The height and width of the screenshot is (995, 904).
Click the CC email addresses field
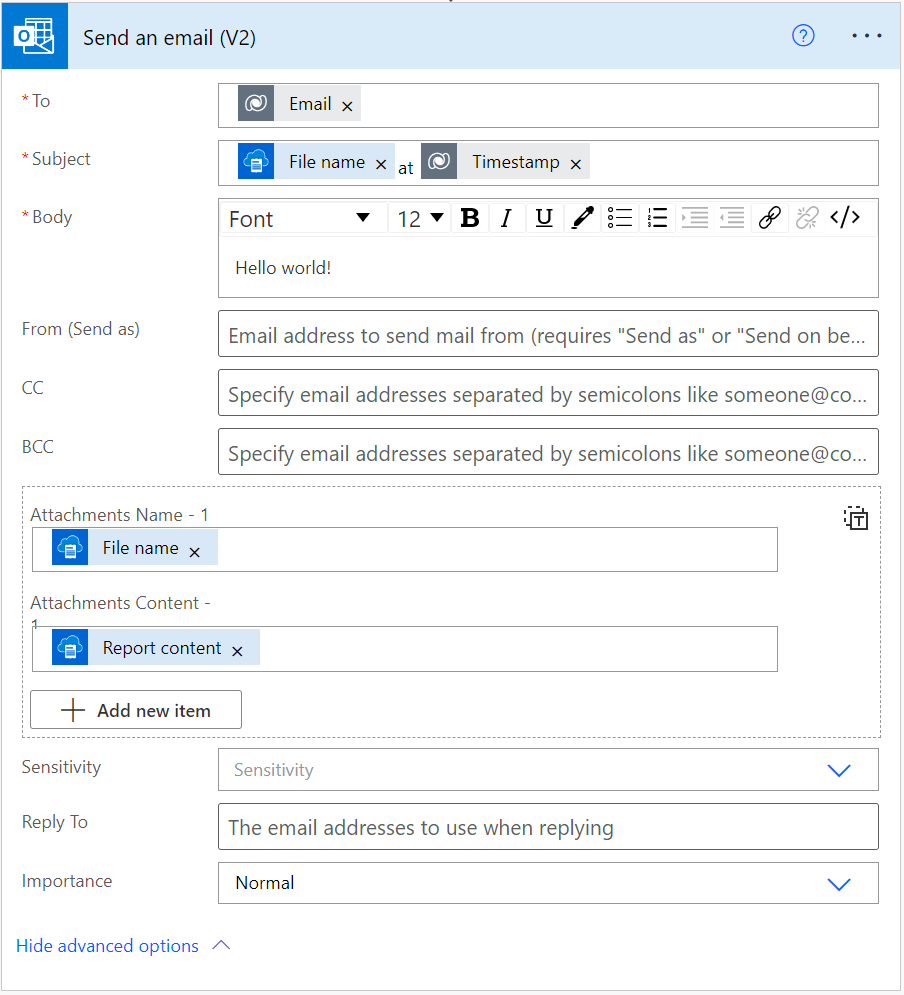(x=547, y=394)
